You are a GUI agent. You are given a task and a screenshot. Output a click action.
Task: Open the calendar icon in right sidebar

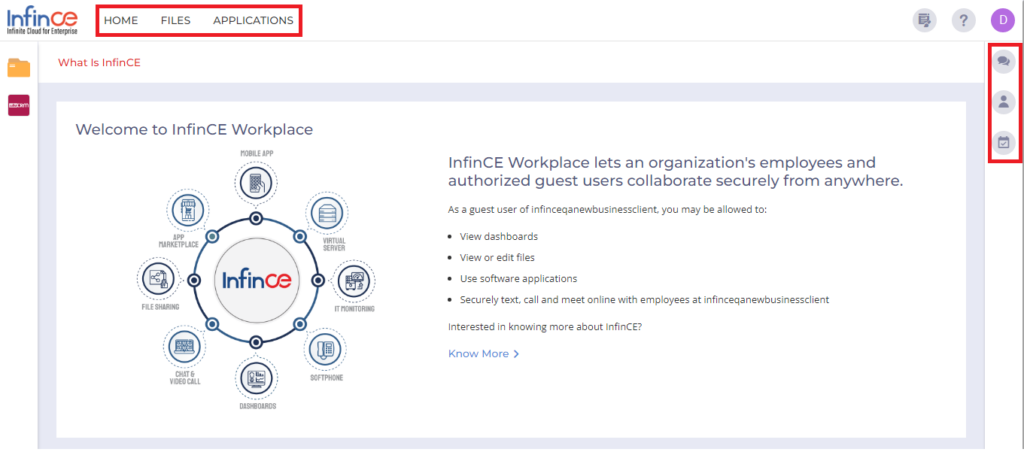coord(1004,142)
